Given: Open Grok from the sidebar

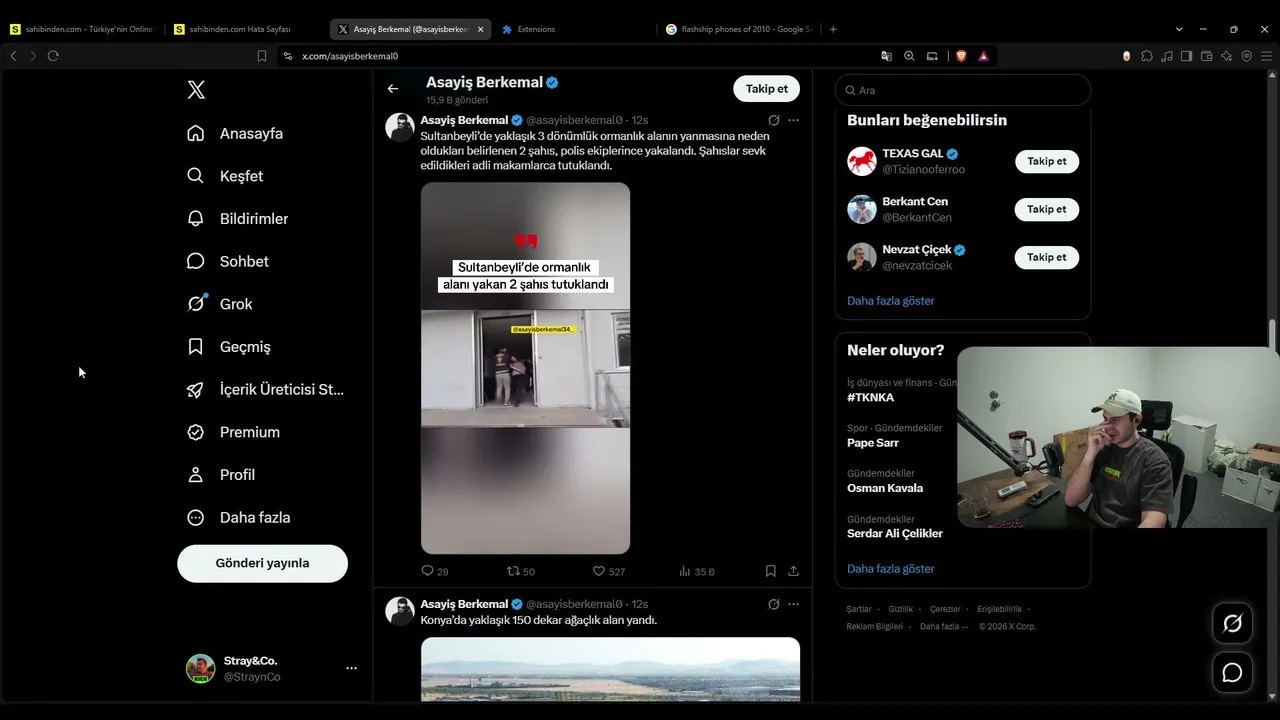Looking at the screenshot, I should coord(220,304).
